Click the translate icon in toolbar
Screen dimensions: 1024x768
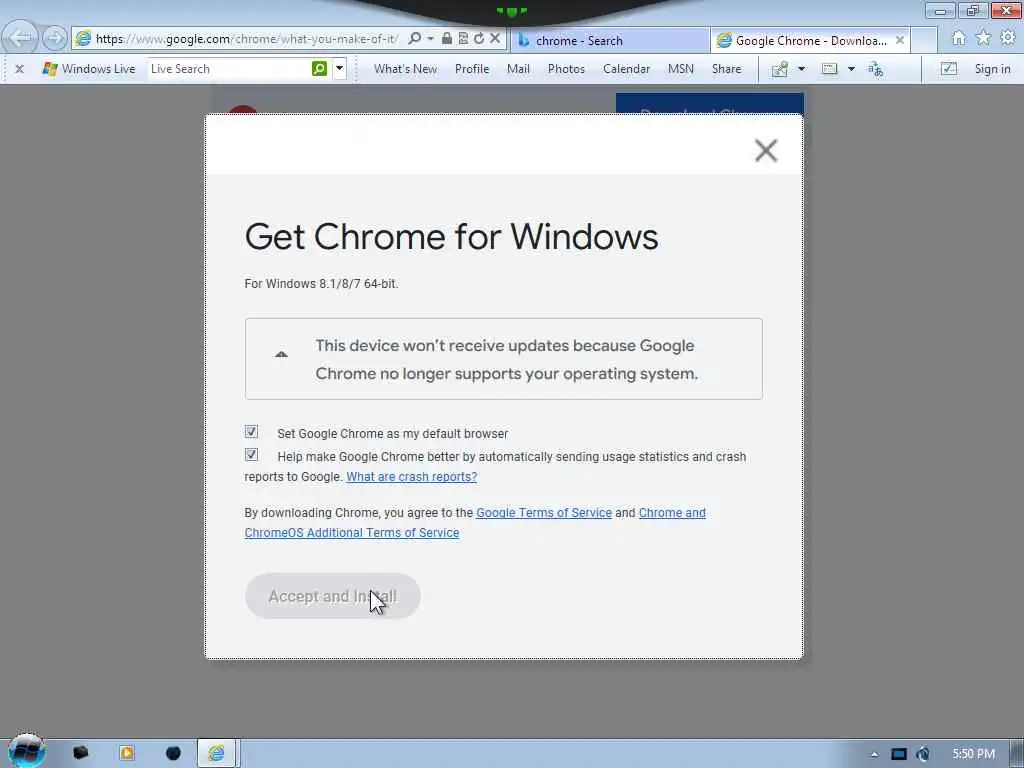(x=875, y=69)
